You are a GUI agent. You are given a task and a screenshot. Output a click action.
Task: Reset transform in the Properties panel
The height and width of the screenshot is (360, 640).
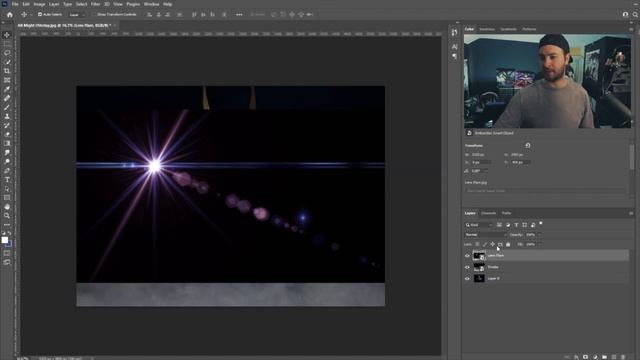click(x=527, y=145)
